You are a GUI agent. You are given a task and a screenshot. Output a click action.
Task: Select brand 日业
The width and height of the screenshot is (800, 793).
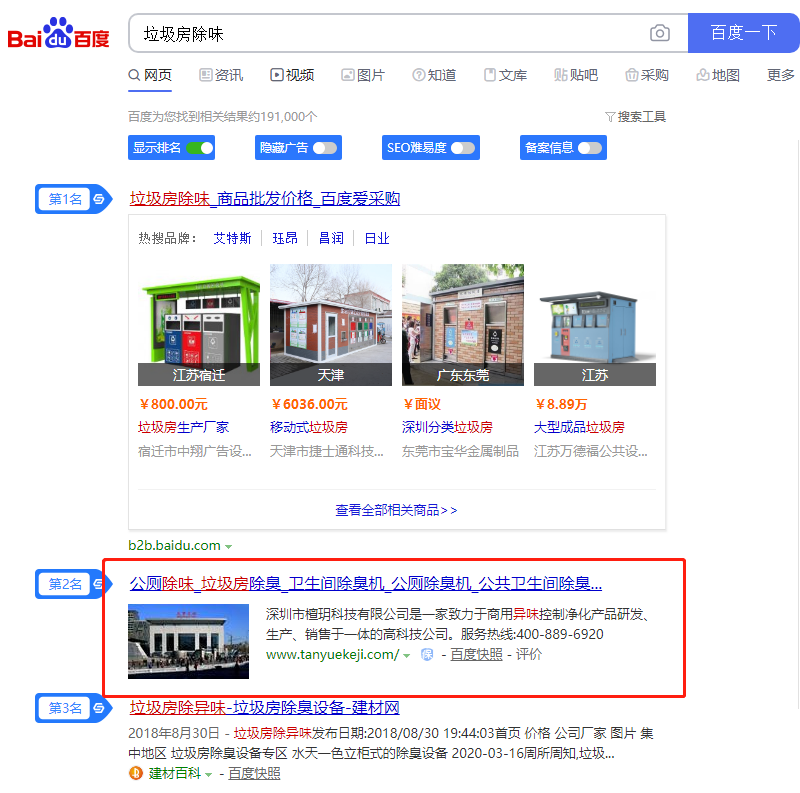(377, 238)
